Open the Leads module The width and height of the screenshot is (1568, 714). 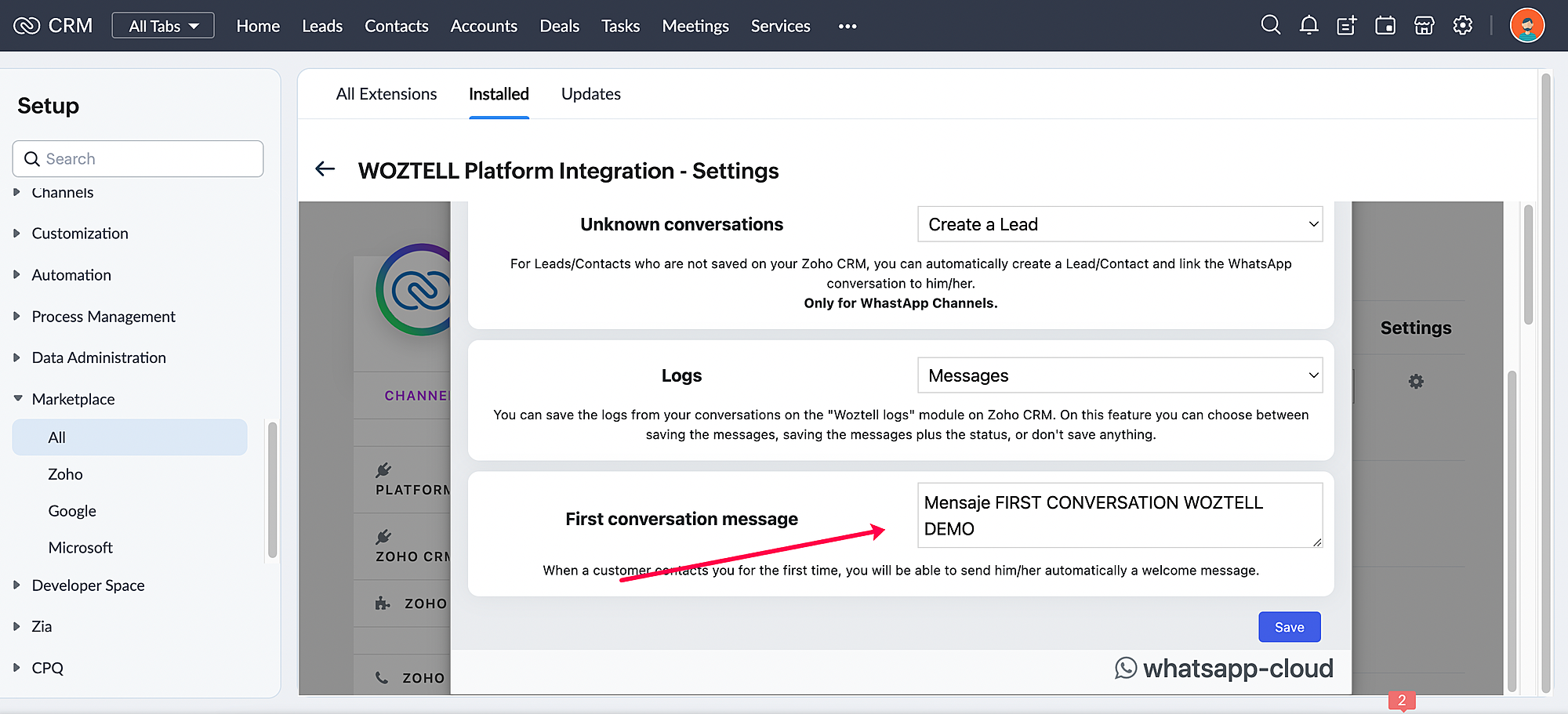322,26
